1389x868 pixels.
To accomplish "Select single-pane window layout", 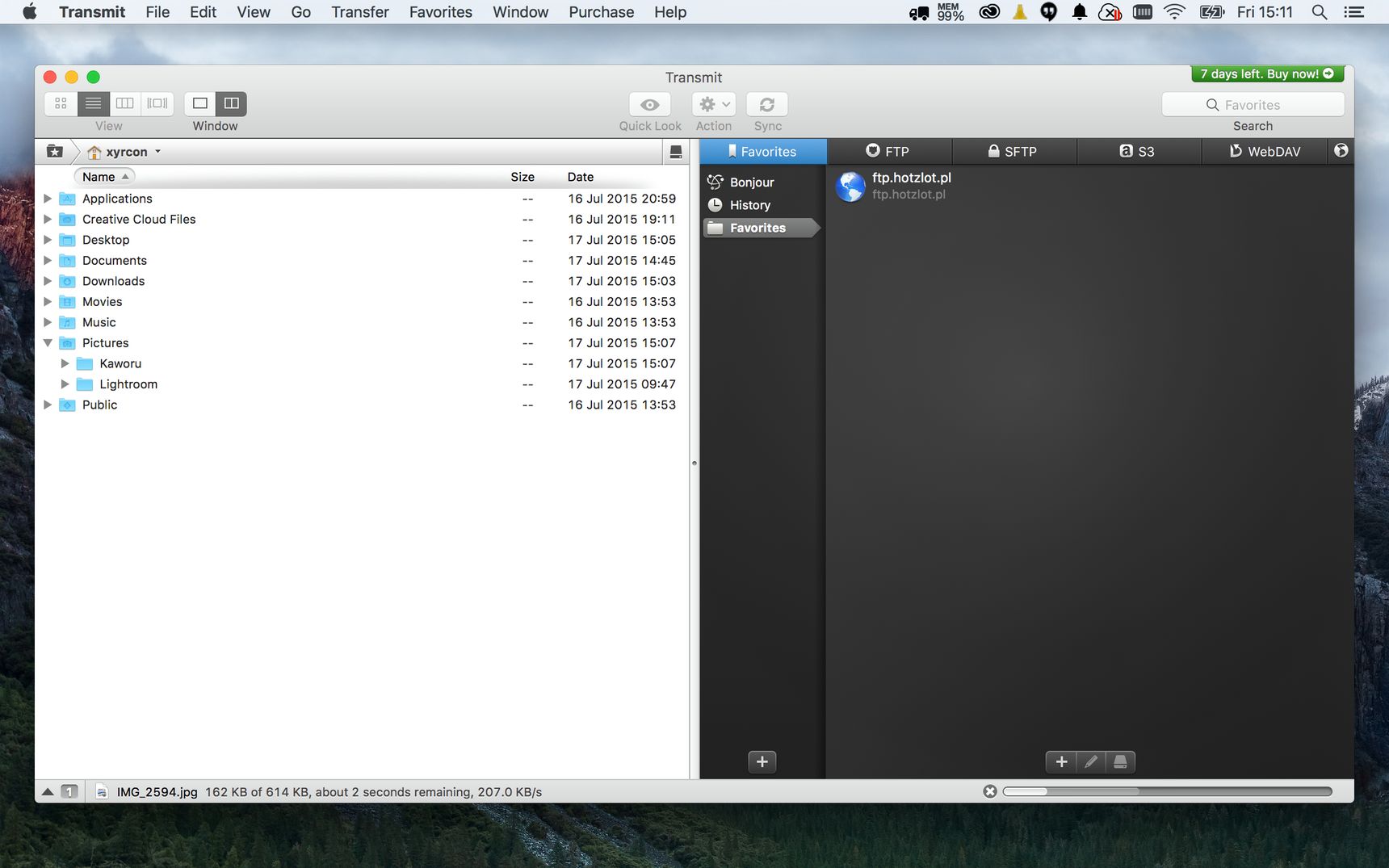I will (200, 103).
